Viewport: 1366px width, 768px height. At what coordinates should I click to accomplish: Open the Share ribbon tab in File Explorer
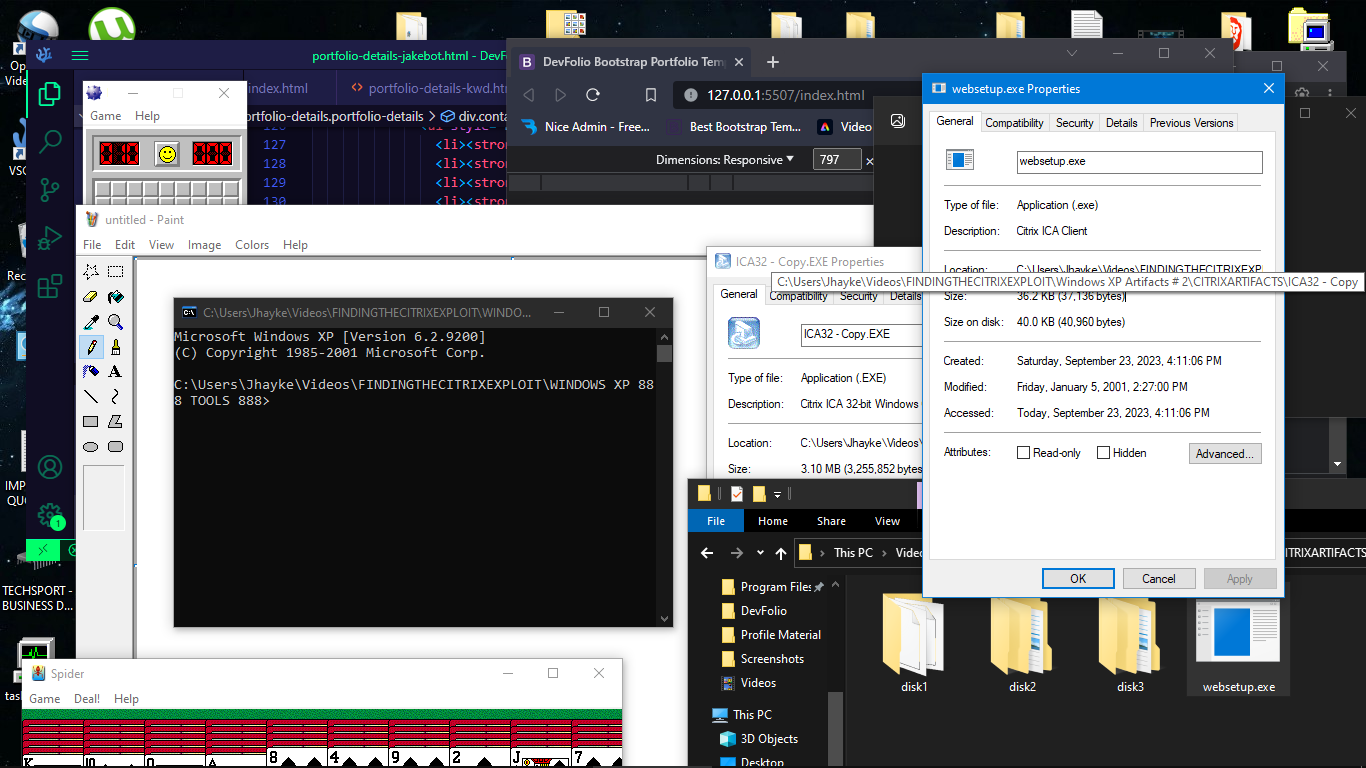831,521
